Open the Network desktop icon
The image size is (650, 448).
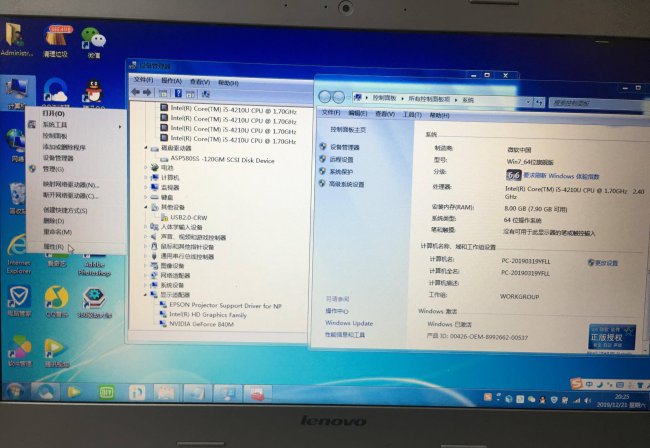(17, 144)
